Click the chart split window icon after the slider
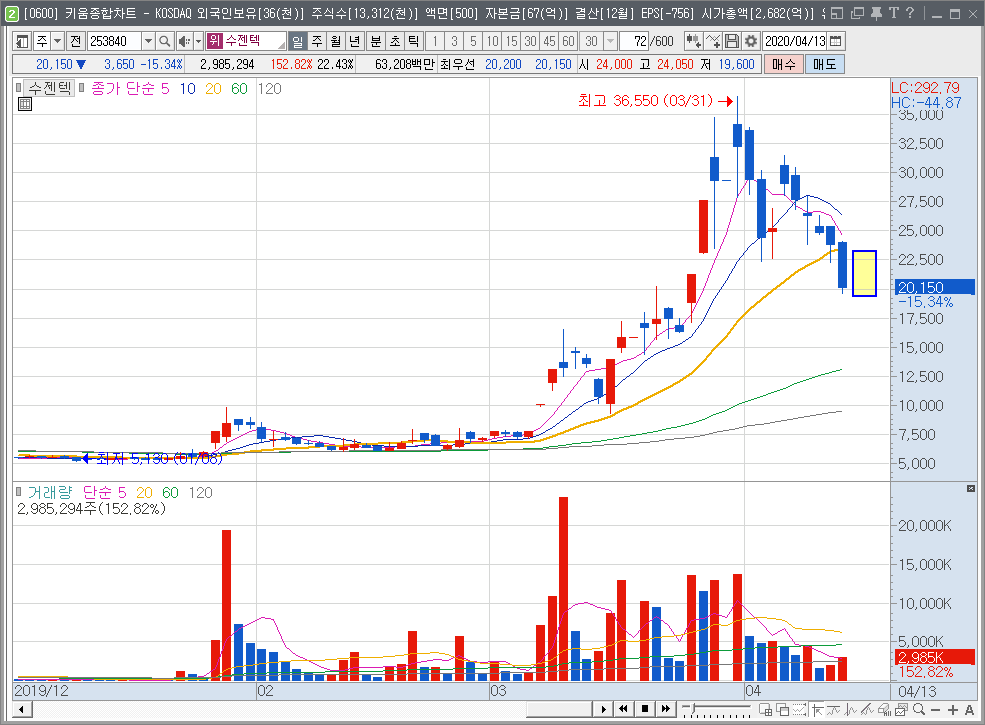 pos(765,710)
